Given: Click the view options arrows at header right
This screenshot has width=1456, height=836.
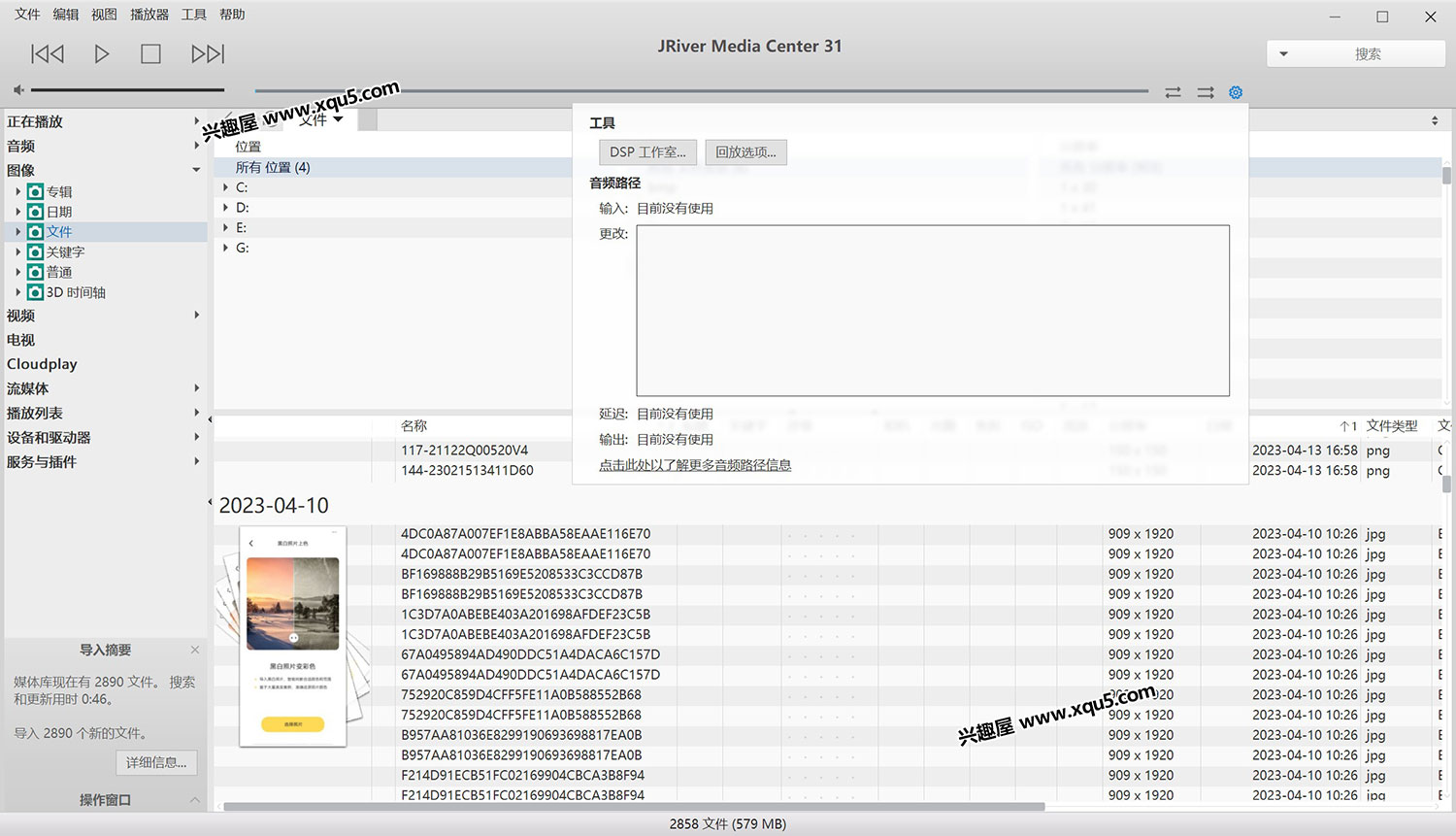Looking at the screenshot, I should coord(1435,120).
